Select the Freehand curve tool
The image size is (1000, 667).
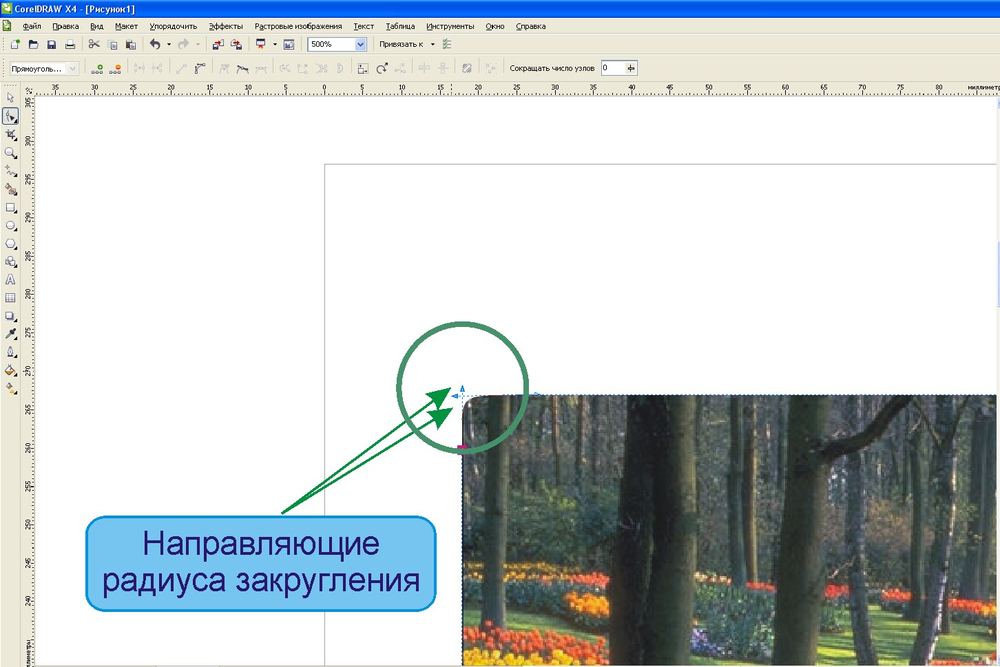click(x=10, y=171)
